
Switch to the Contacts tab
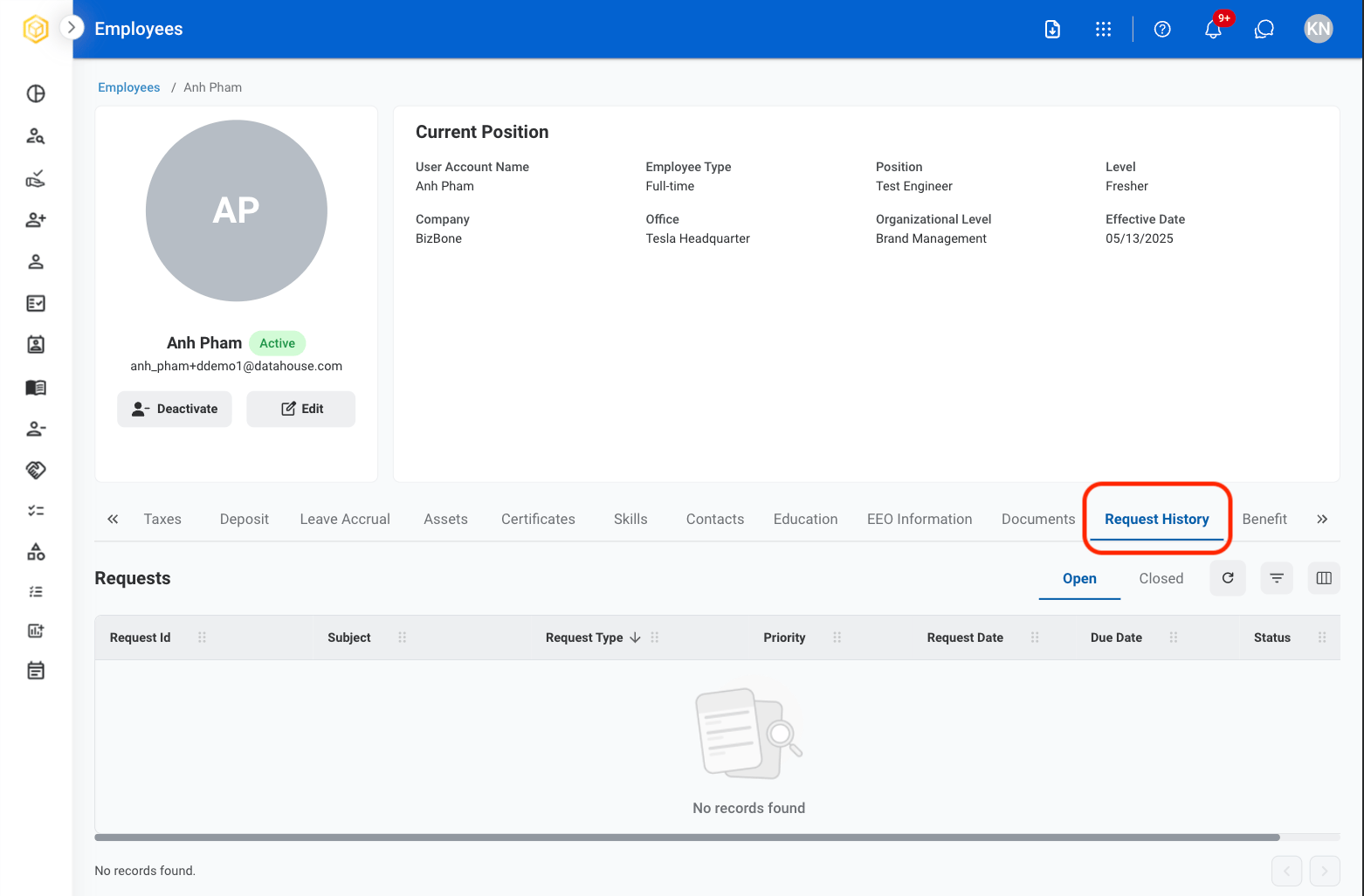click(x=715, y=519)
